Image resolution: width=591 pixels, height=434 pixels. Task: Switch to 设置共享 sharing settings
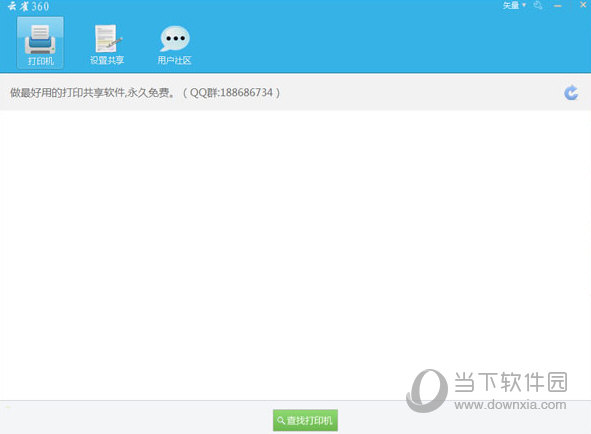click(107, 44)
